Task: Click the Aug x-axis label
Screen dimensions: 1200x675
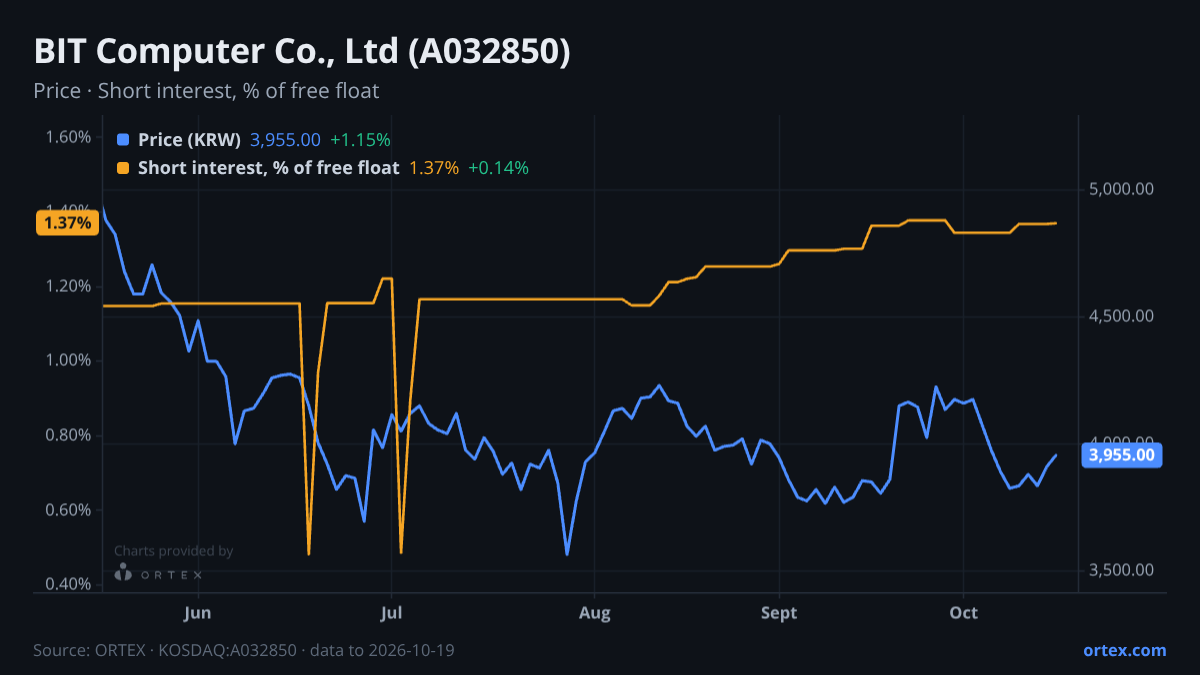Action: coord(595,612)
